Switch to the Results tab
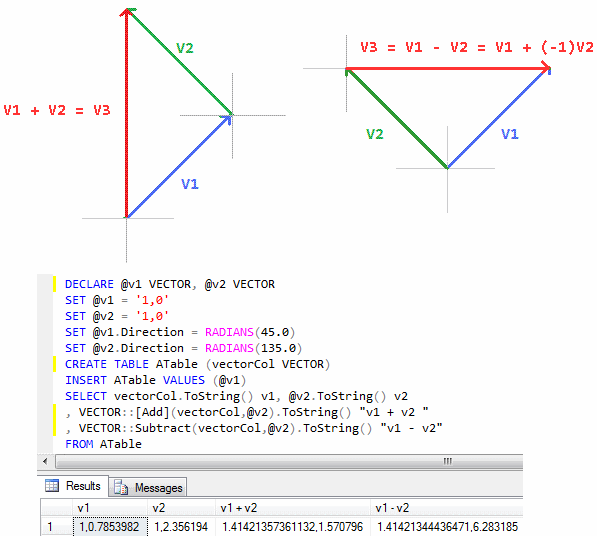 pos(73,486)
